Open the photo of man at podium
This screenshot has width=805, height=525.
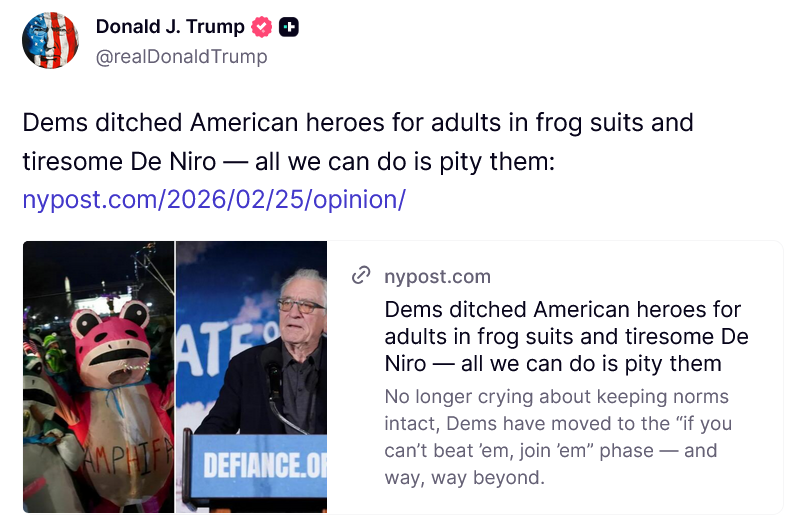[x=252, y=376]
